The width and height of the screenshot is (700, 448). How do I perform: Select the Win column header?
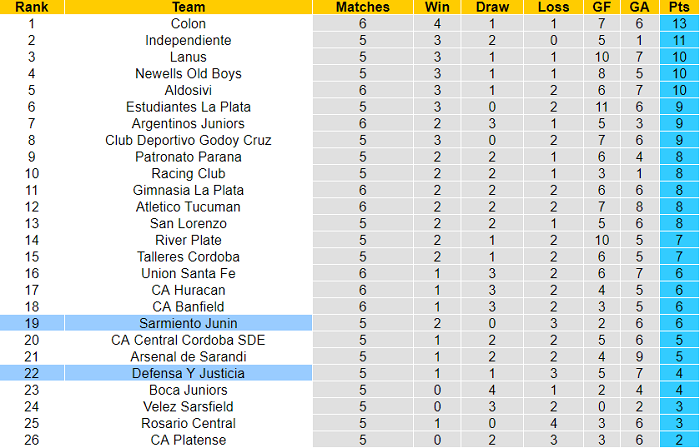(x=437, y=7)
